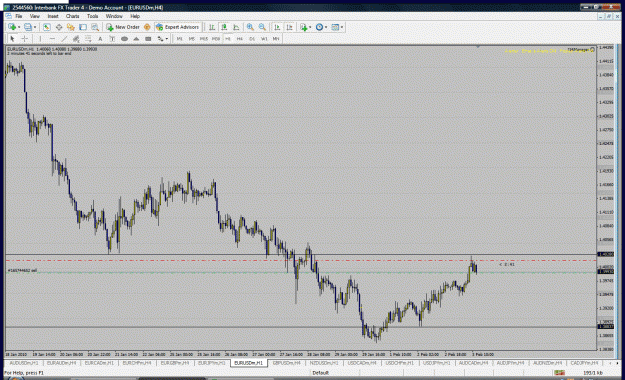Switch chart to Bar Chart mode
Viewport: 625px width, 380px height.
pos(212,27)
